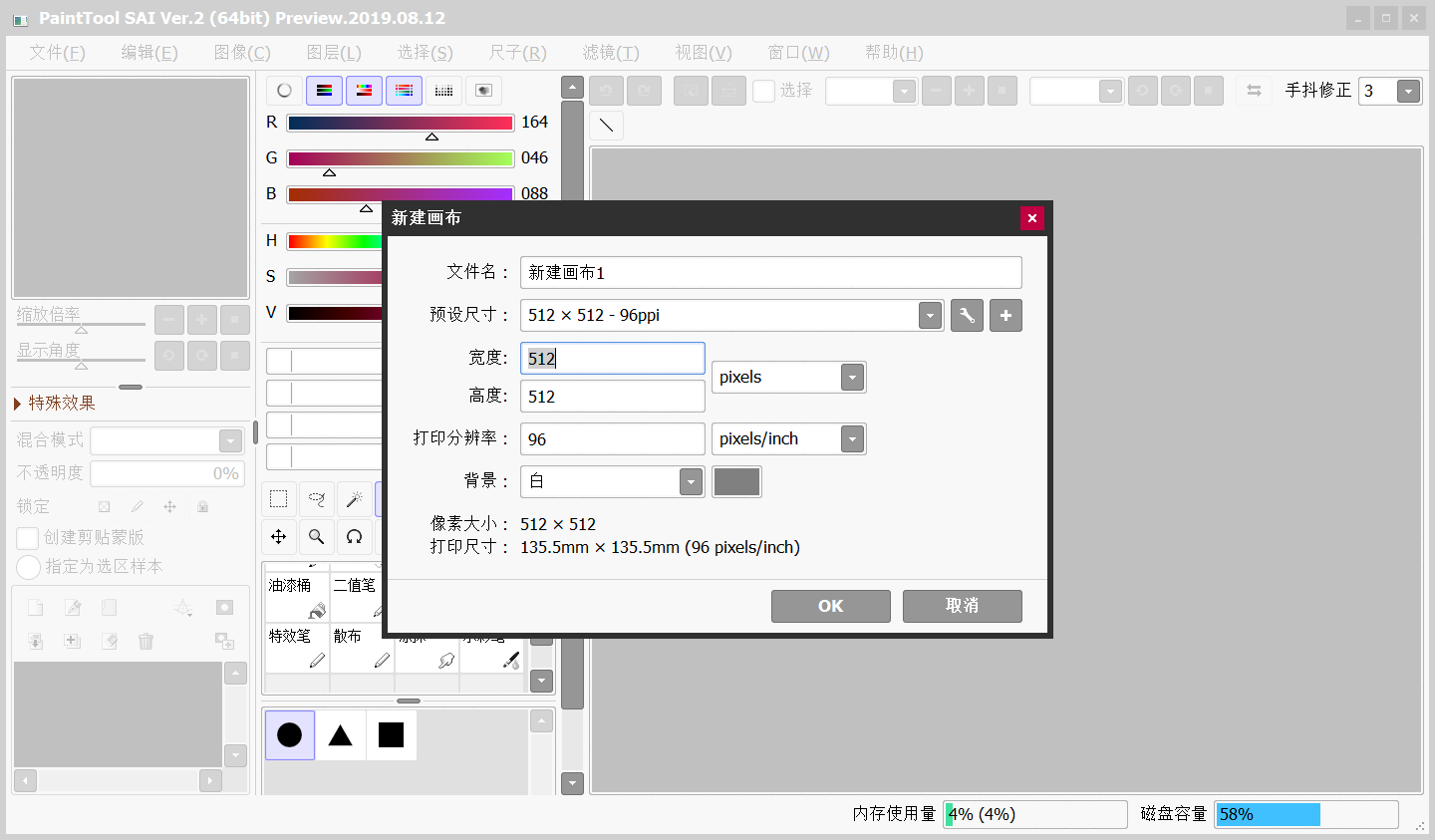Toggle the color mixer sliders icon
The image size is (1435, 840).
404,91
